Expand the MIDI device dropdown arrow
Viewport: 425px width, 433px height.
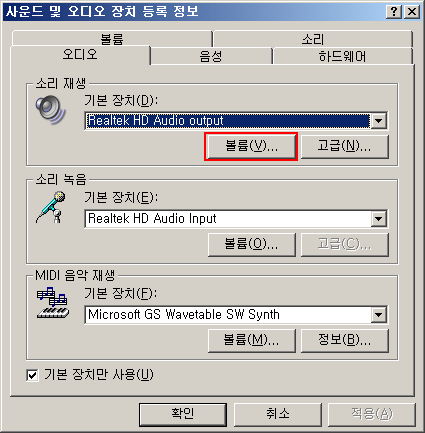click(x=378, y=315)
